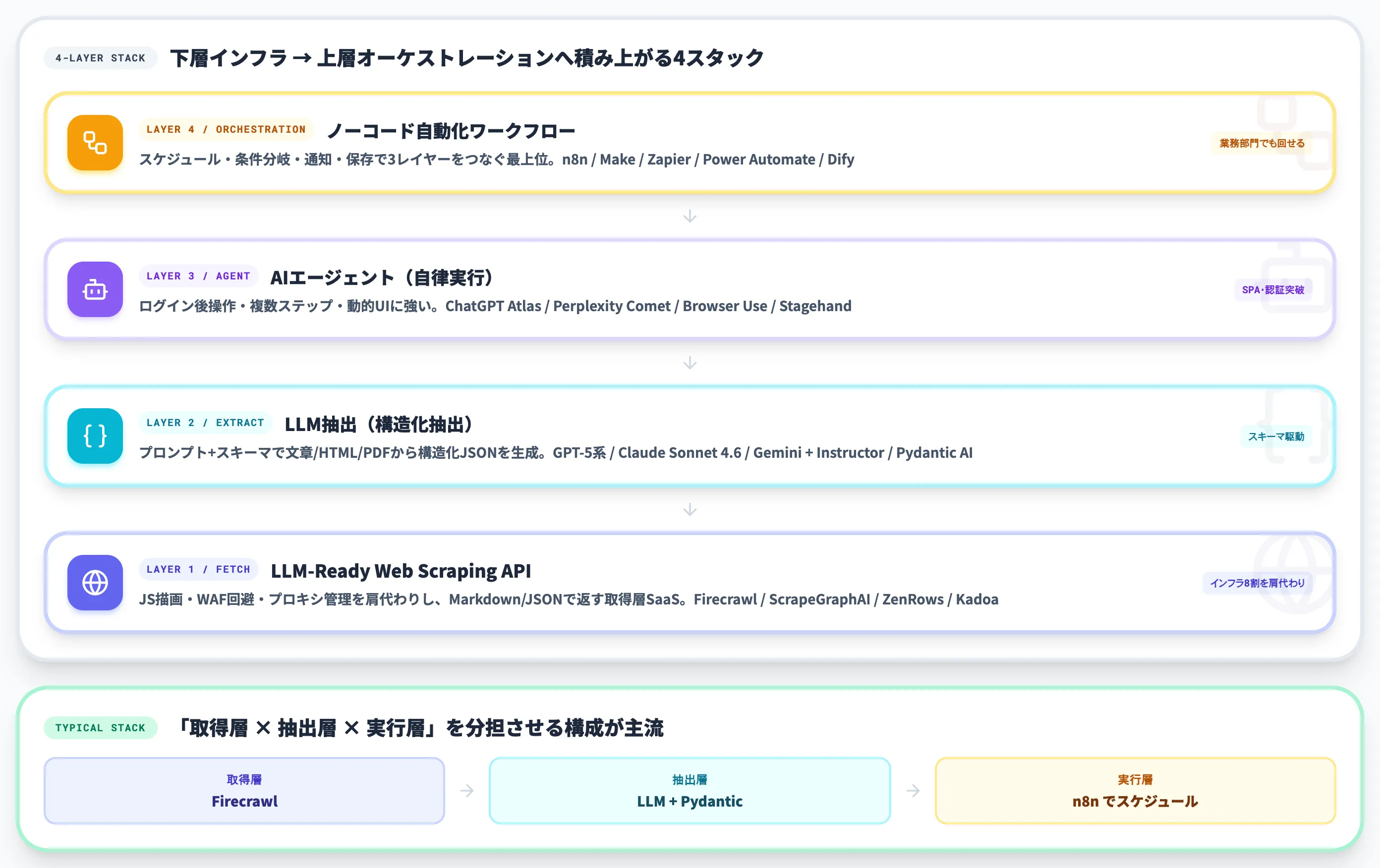Select the 抽出層 LLM + Pydantic card
The image size is (1380, 868).
pyautogui.click(x=690, y=791)
